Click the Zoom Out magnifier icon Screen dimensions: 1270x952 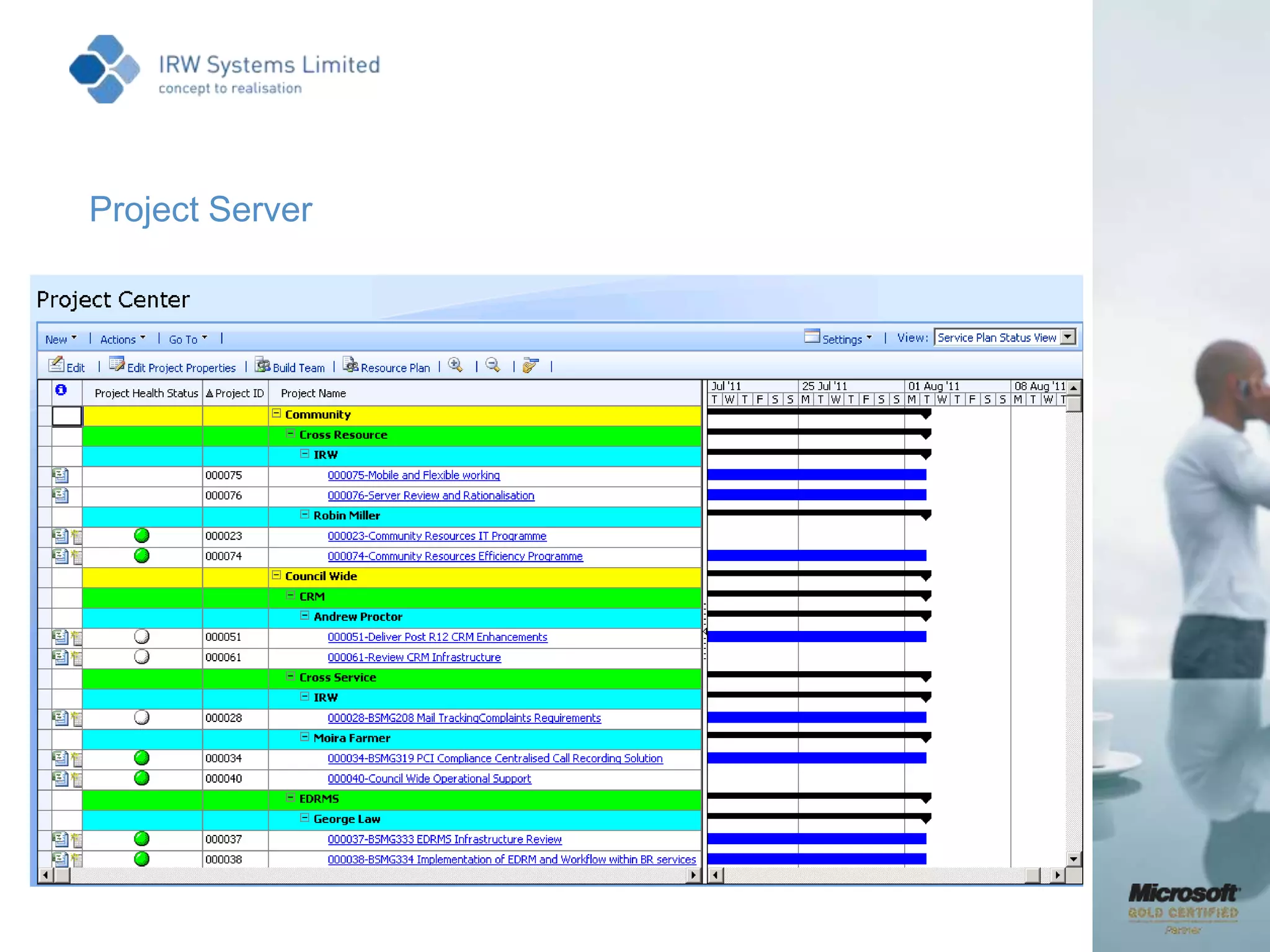(x=493, y=366)
